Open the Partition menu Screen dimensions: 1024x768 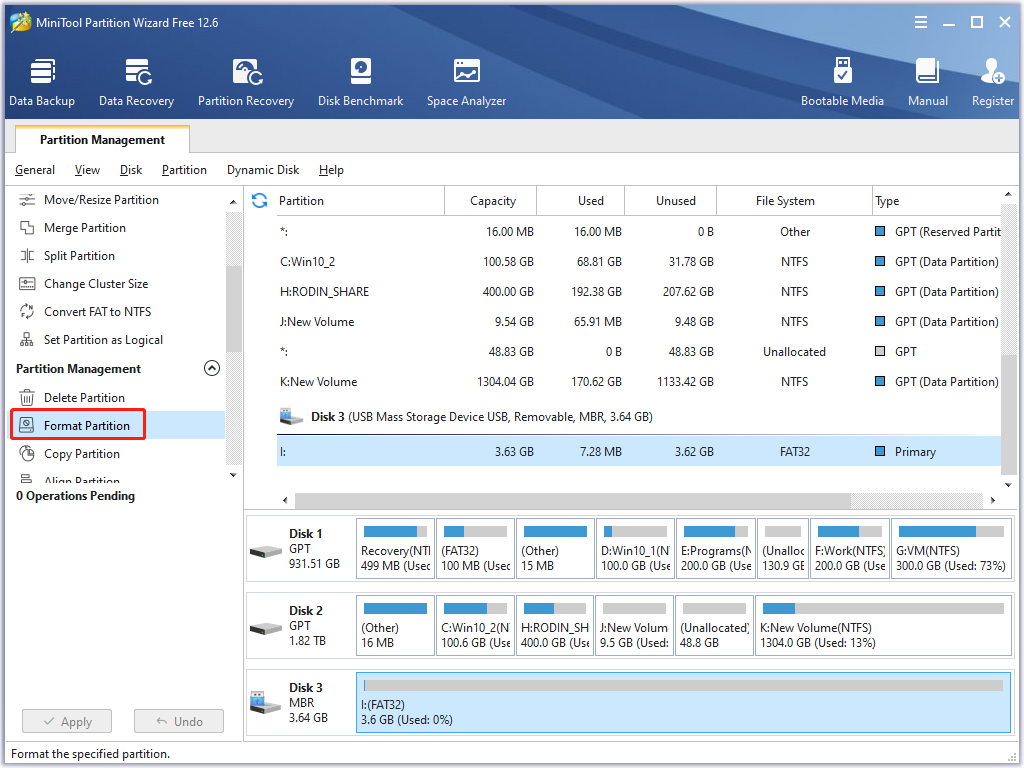[x=184, y=170]
